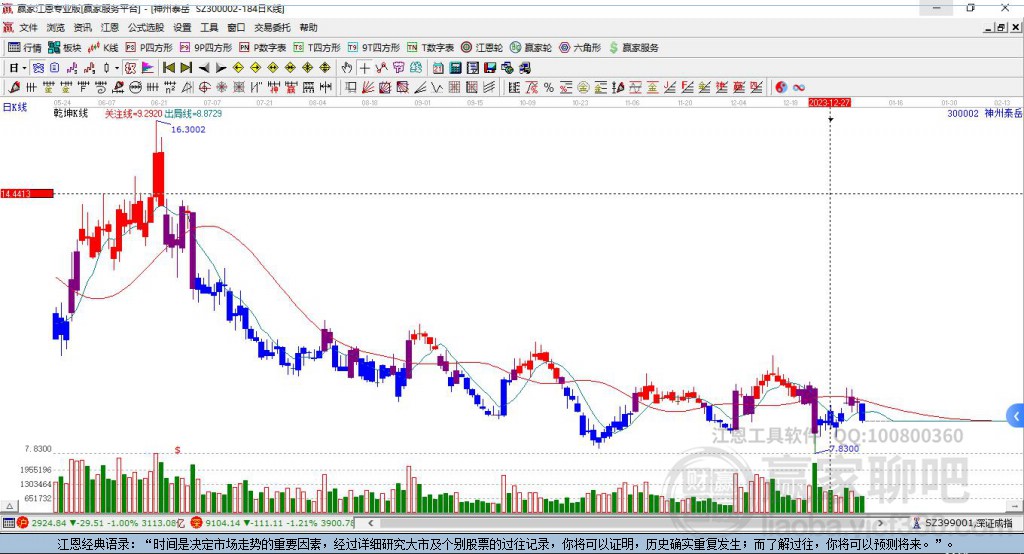Click the red-blue yin-yang icon

[x=781, y=88]
